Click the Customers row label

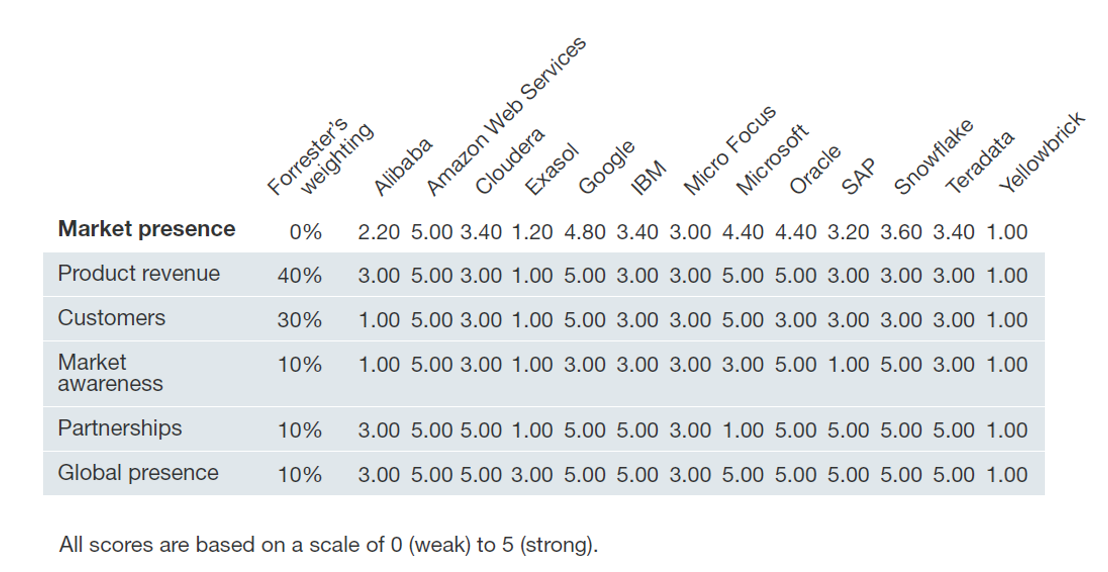tap(111, 319)
